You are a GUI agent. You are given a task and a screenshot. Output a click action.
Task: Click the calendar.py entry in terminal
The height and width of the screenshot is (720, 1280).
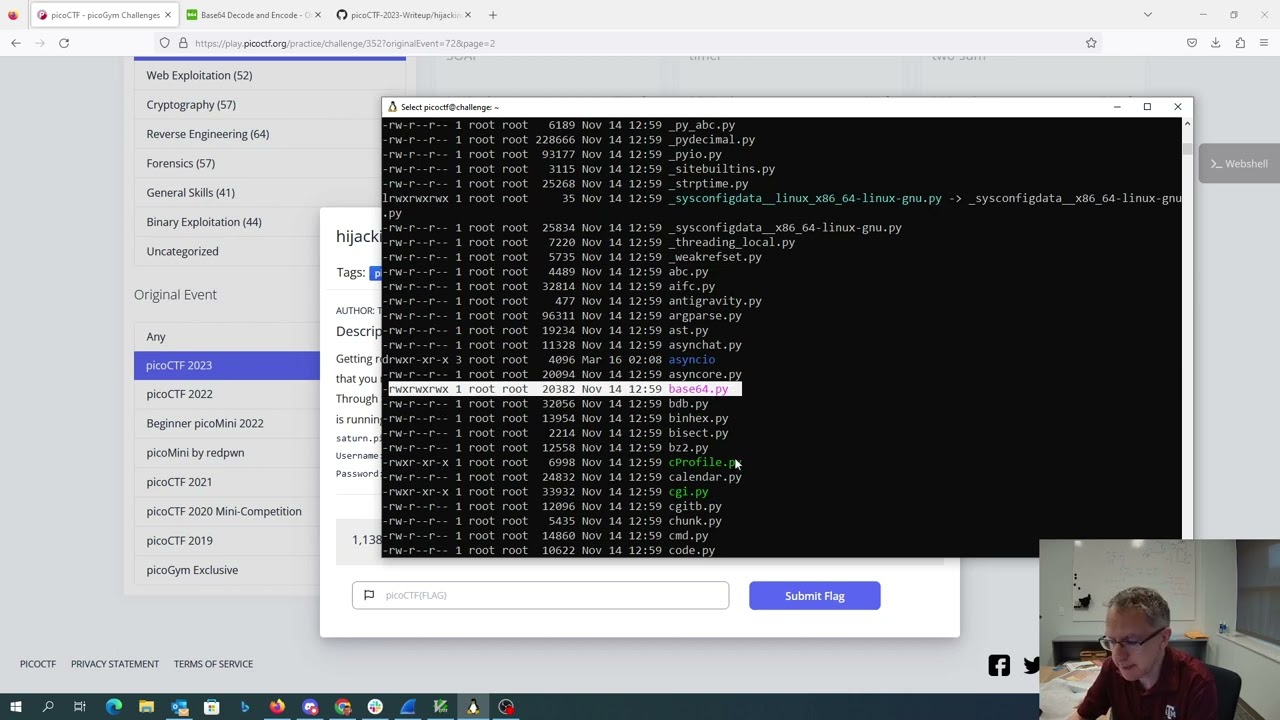(x=705, y=477)
